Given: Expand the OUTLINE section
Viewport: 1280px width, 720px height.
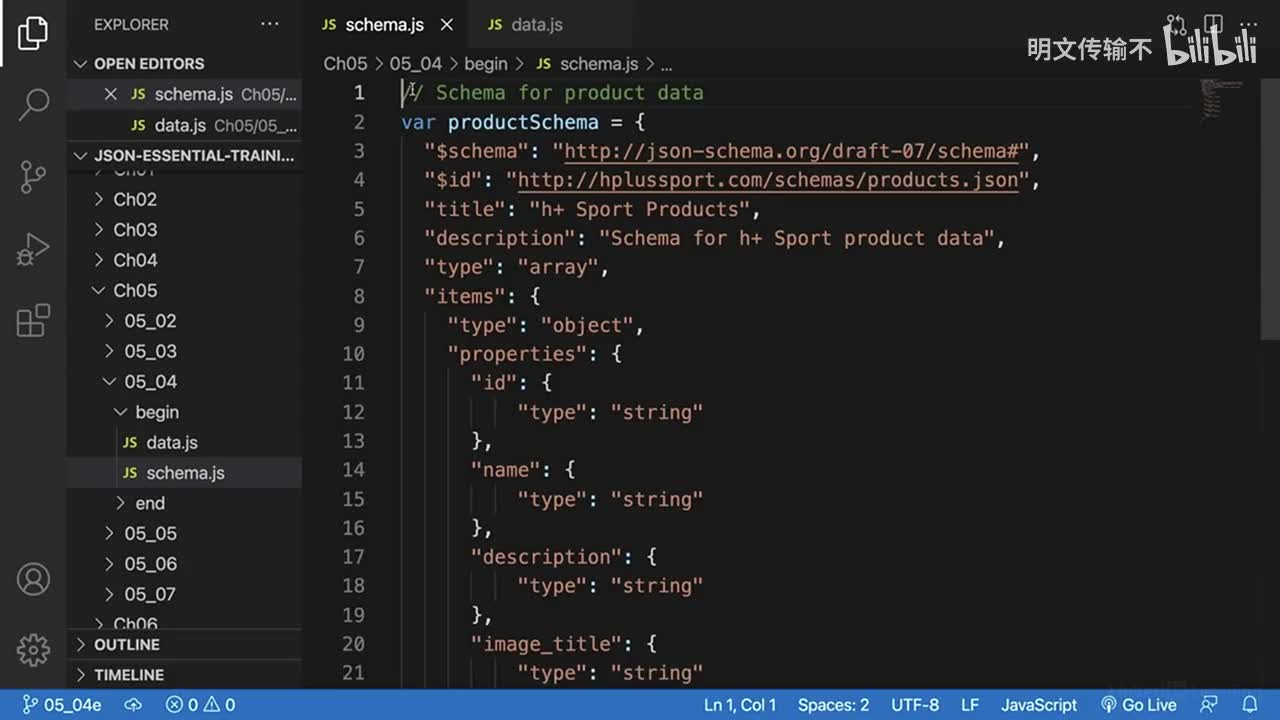Looking at the screenshot, I should 184,645.
